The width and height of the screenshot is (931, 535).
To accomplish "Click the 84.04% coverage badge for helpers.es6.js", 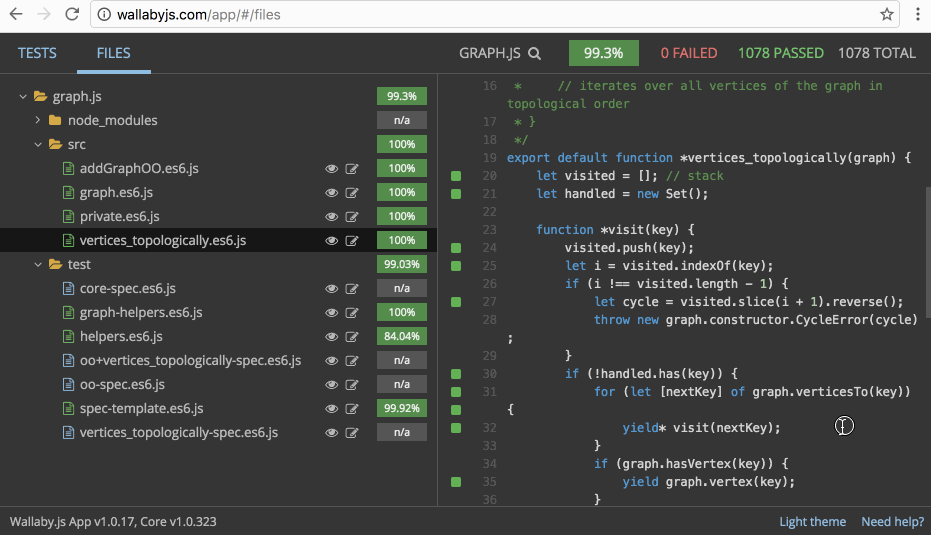I will [402, 336].
